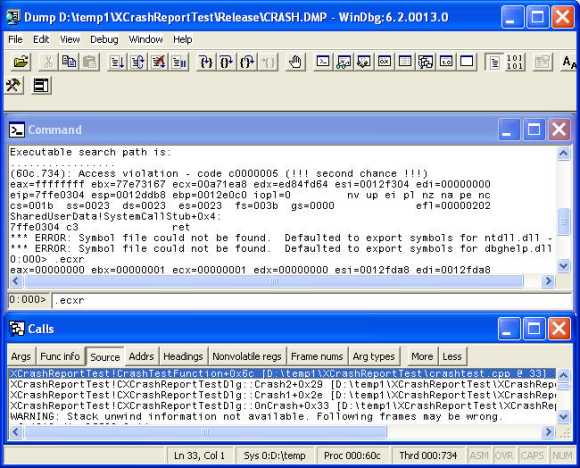Open the Scratch Pad window via toolbar icon
Screen dimensions: 580x468
[x=467, y=61]
